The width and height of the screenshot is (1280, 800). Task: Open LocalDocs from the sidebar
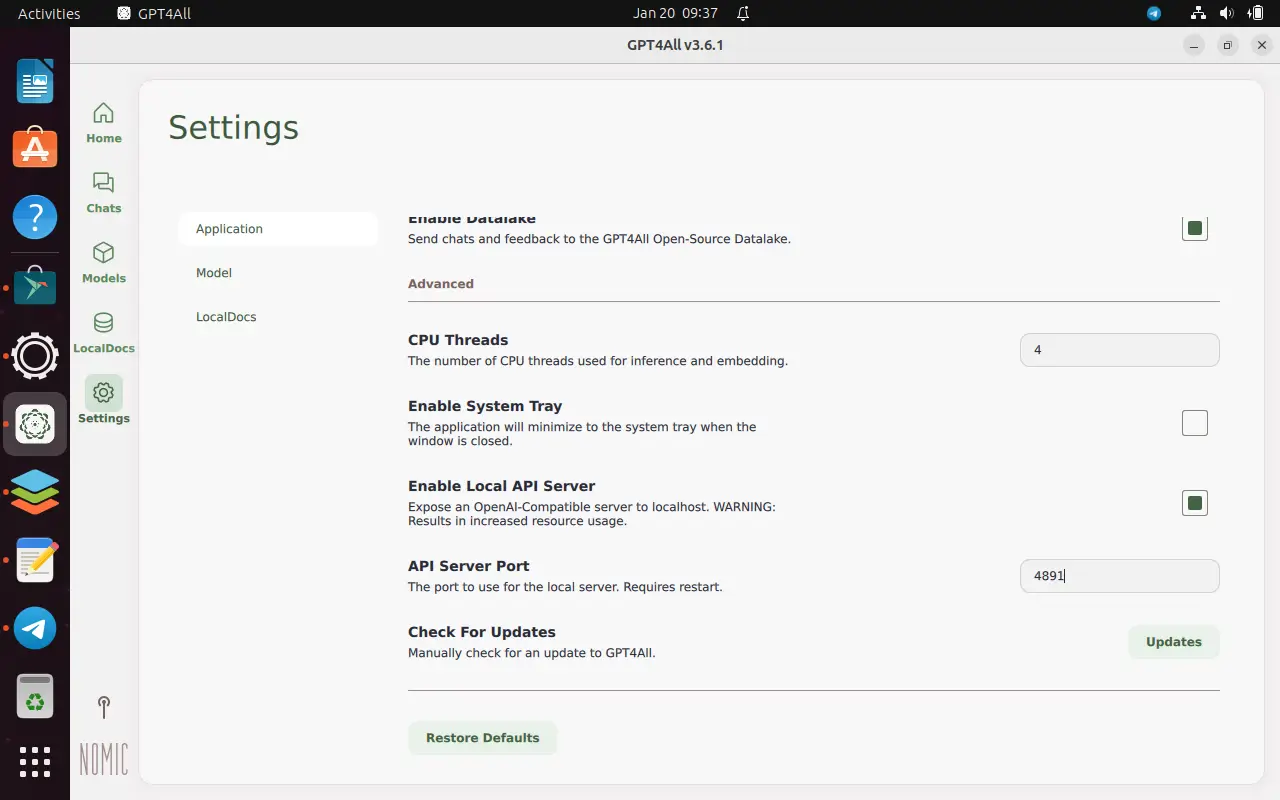pos(103,333)
